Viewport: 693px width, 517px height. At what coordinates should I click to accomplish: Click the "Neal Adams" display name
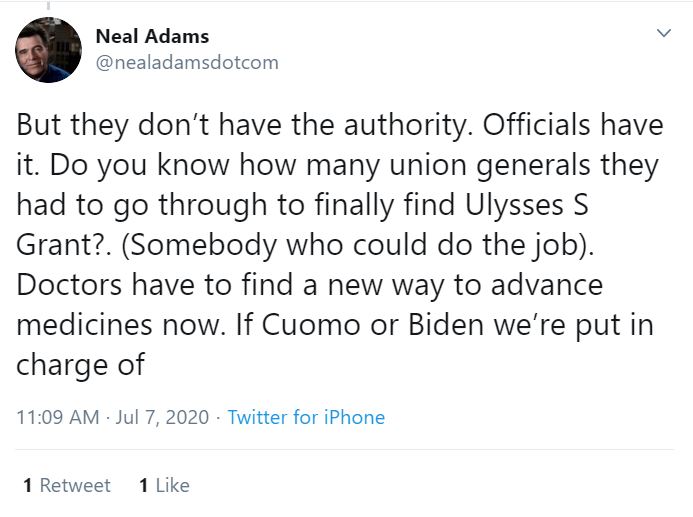click(x=152, y=37)
